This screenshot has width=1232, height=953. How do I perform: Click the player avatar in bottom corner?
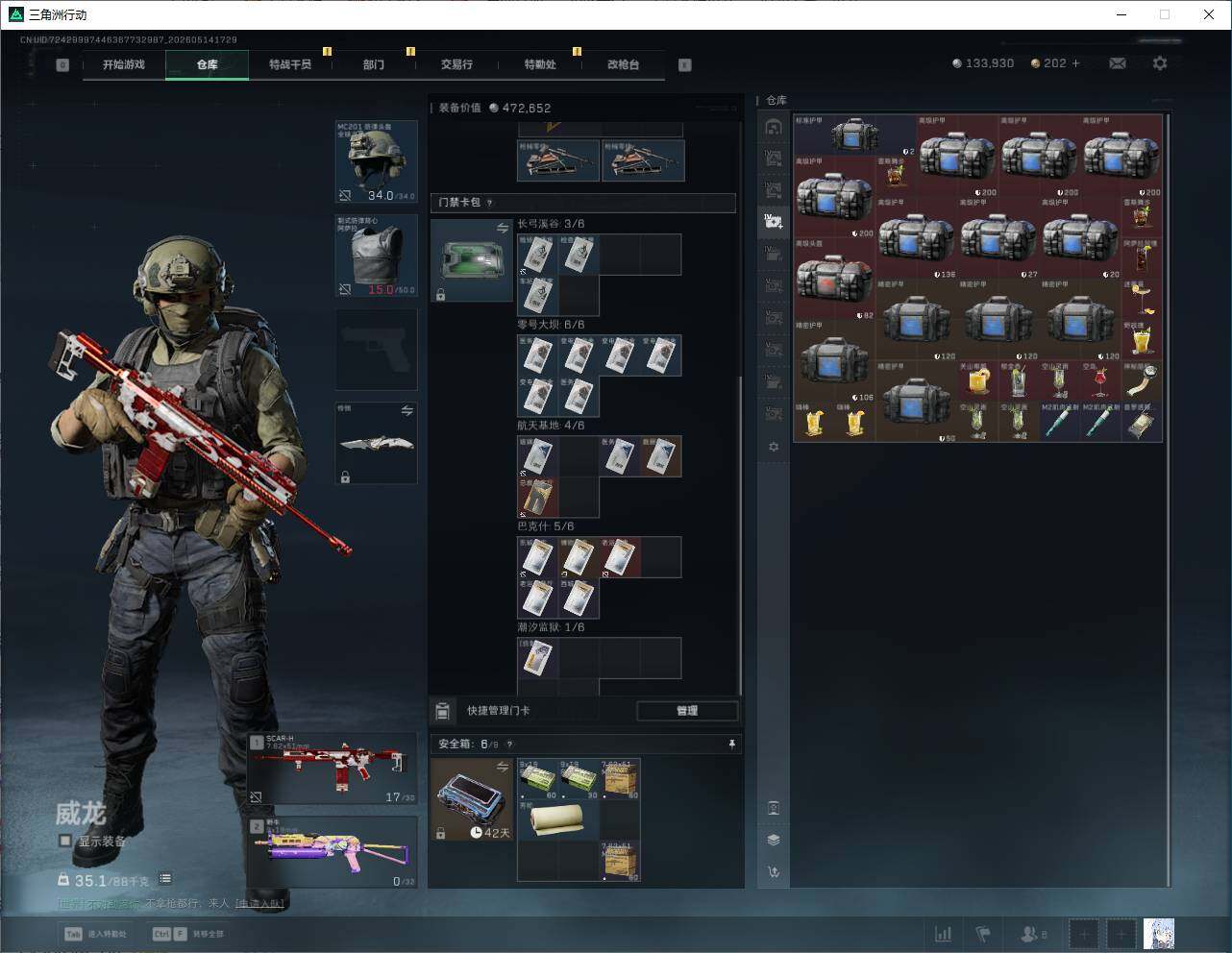1159,934
